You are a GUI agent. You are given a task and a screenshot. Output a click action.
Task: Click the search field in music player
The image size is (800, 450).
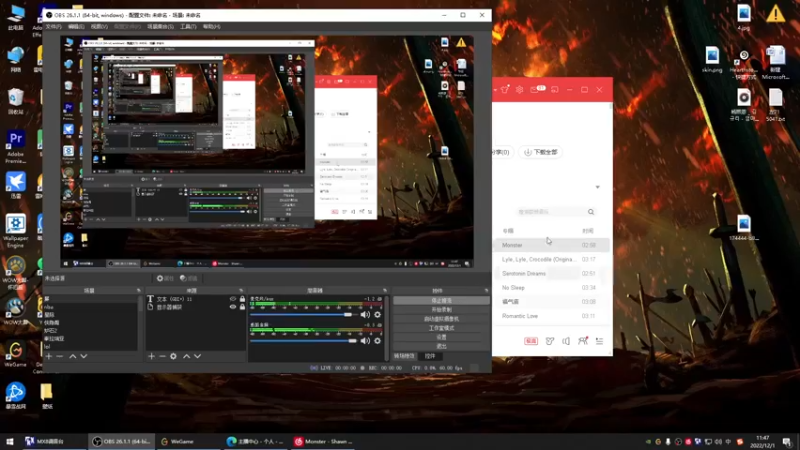(x=549, y=212)
